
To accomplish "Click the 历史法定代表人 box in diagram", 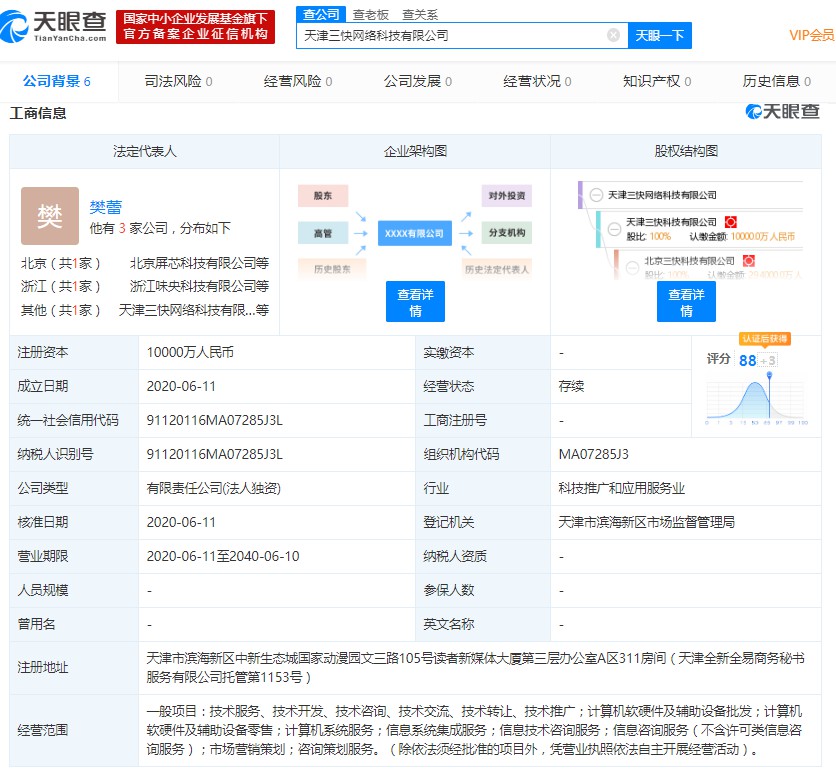I will point(497,269).
